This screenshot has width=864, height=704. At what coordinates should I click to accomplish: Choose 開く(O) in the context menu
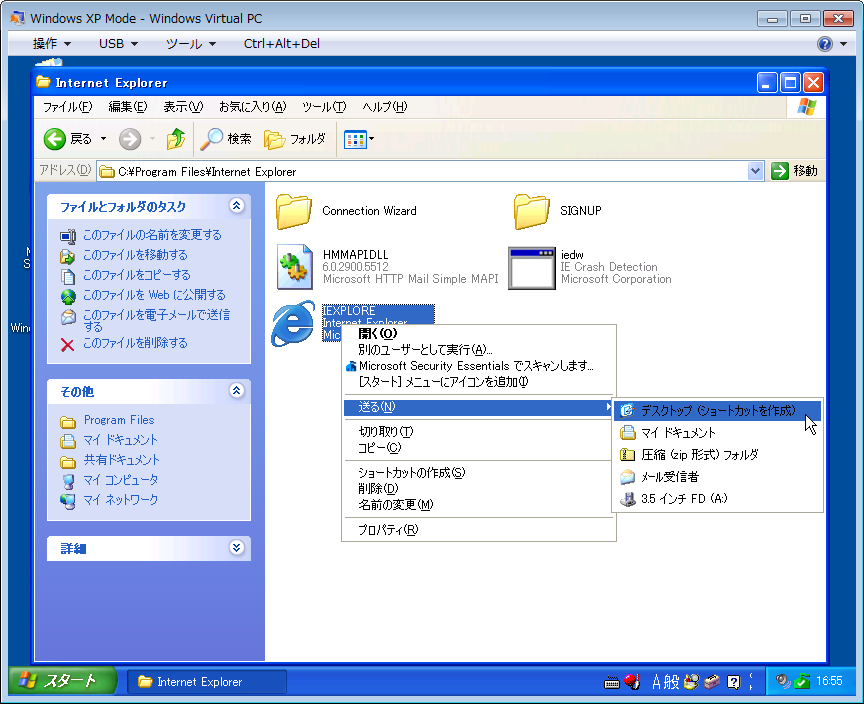478,333
